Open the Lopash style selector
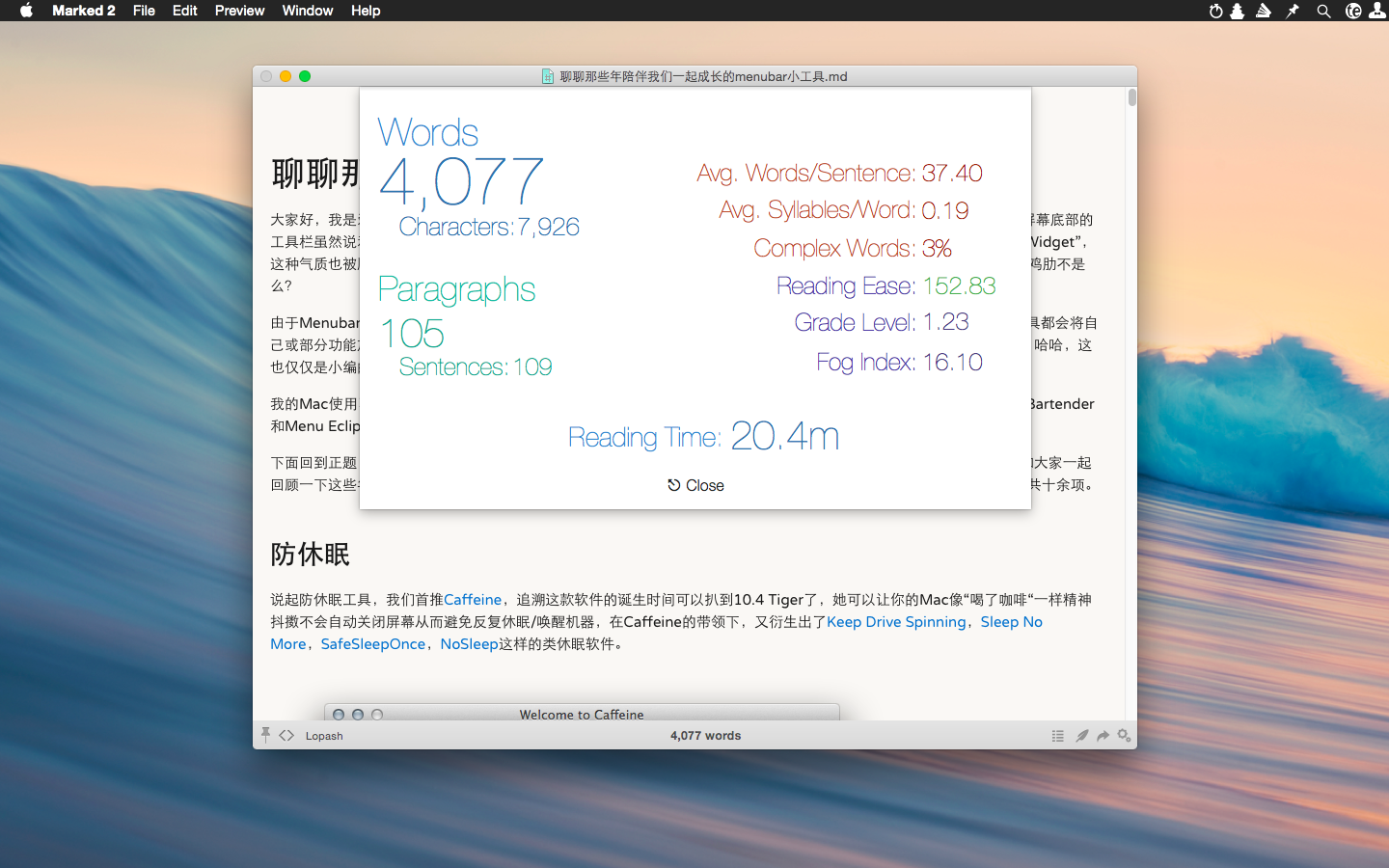Image resolution: width=1389 pixels, height=868 pixels. [x=324, y=736]
